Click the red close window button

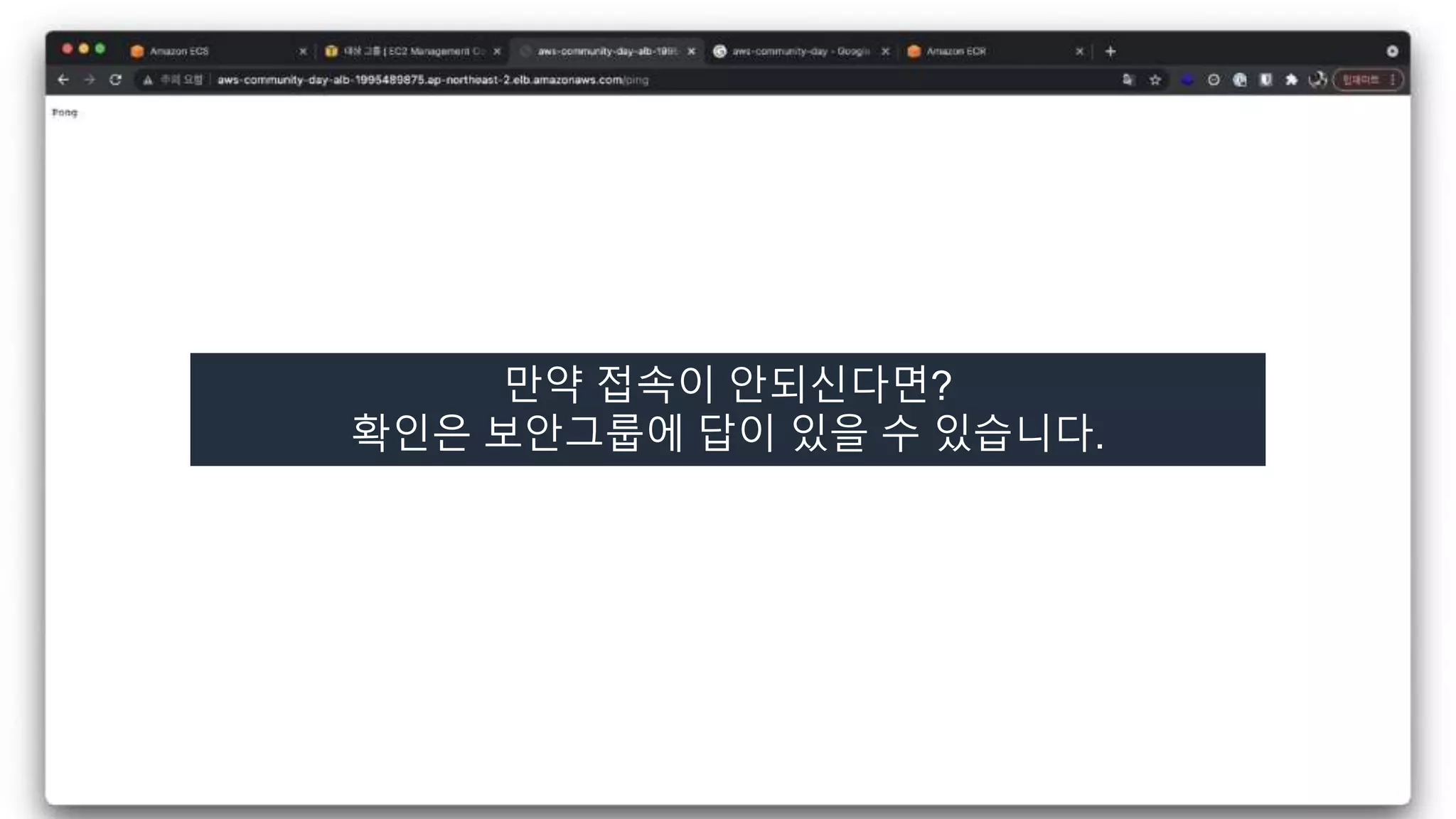tap(67, 48)
